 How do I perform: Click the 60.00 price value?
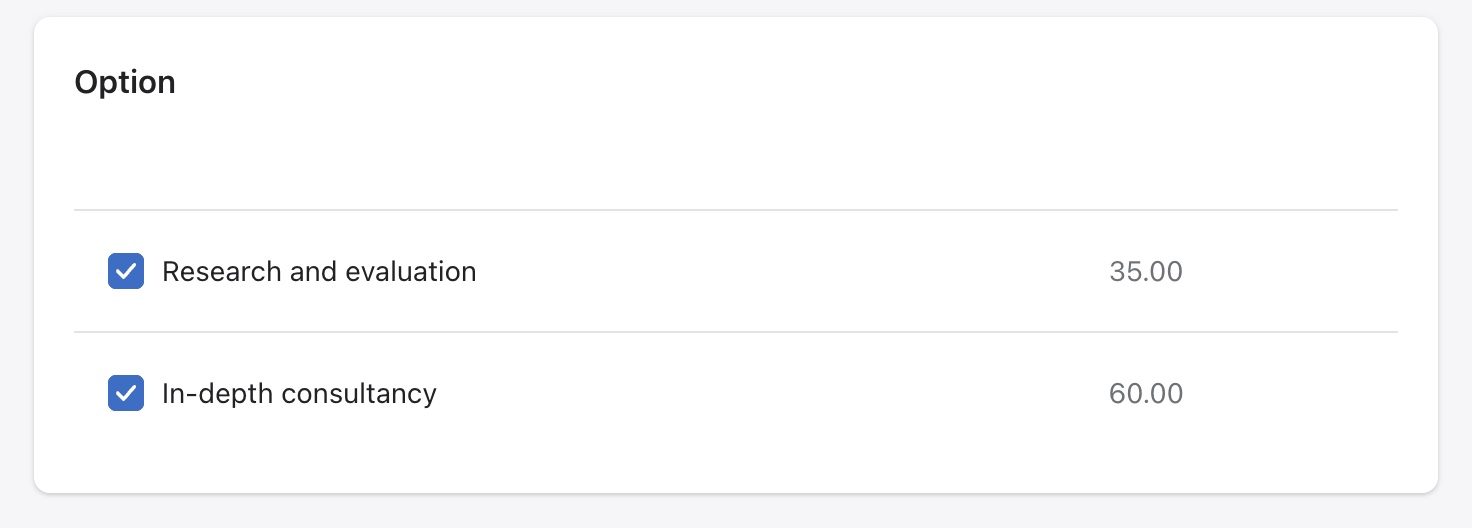(x=1145, y=393)
